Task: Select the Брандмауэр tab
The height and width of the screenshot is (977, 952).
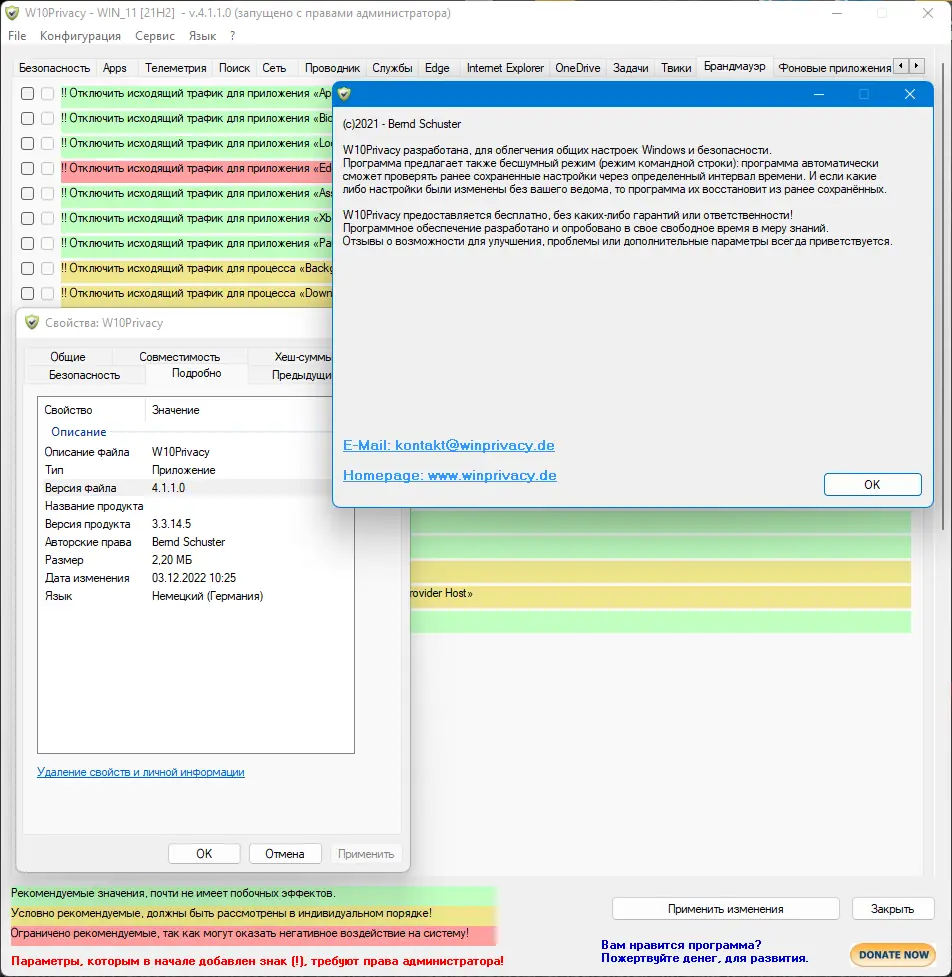Action: (x=735, y=66)
